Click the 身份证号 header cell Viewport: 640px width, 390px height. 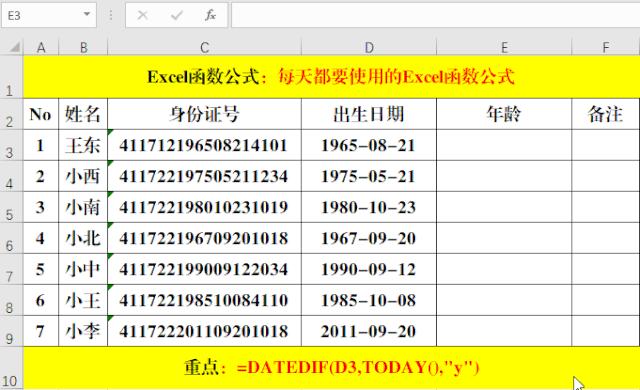204,114
